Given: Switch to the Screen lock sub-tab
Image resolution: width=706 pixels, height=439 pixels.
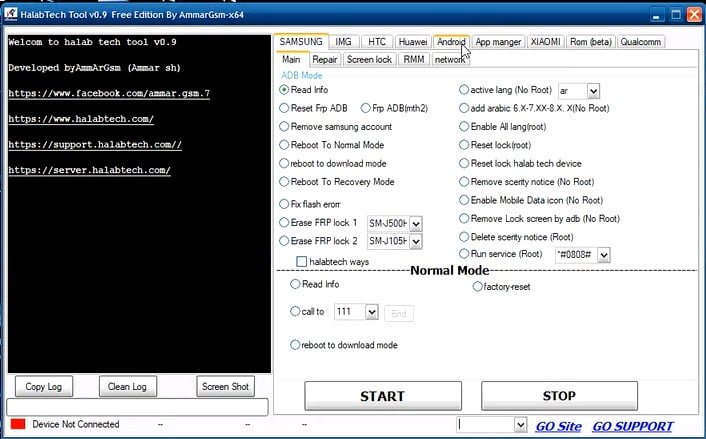Looking at the screenshot, I should (369, 60).
